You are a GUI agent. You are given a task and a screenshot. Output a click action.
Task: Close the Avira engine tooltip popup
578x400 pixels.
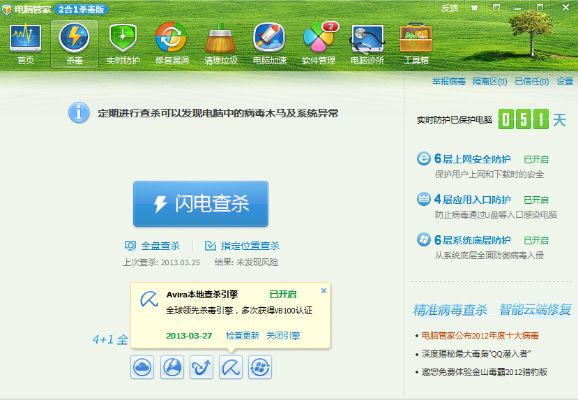point(324,291)
